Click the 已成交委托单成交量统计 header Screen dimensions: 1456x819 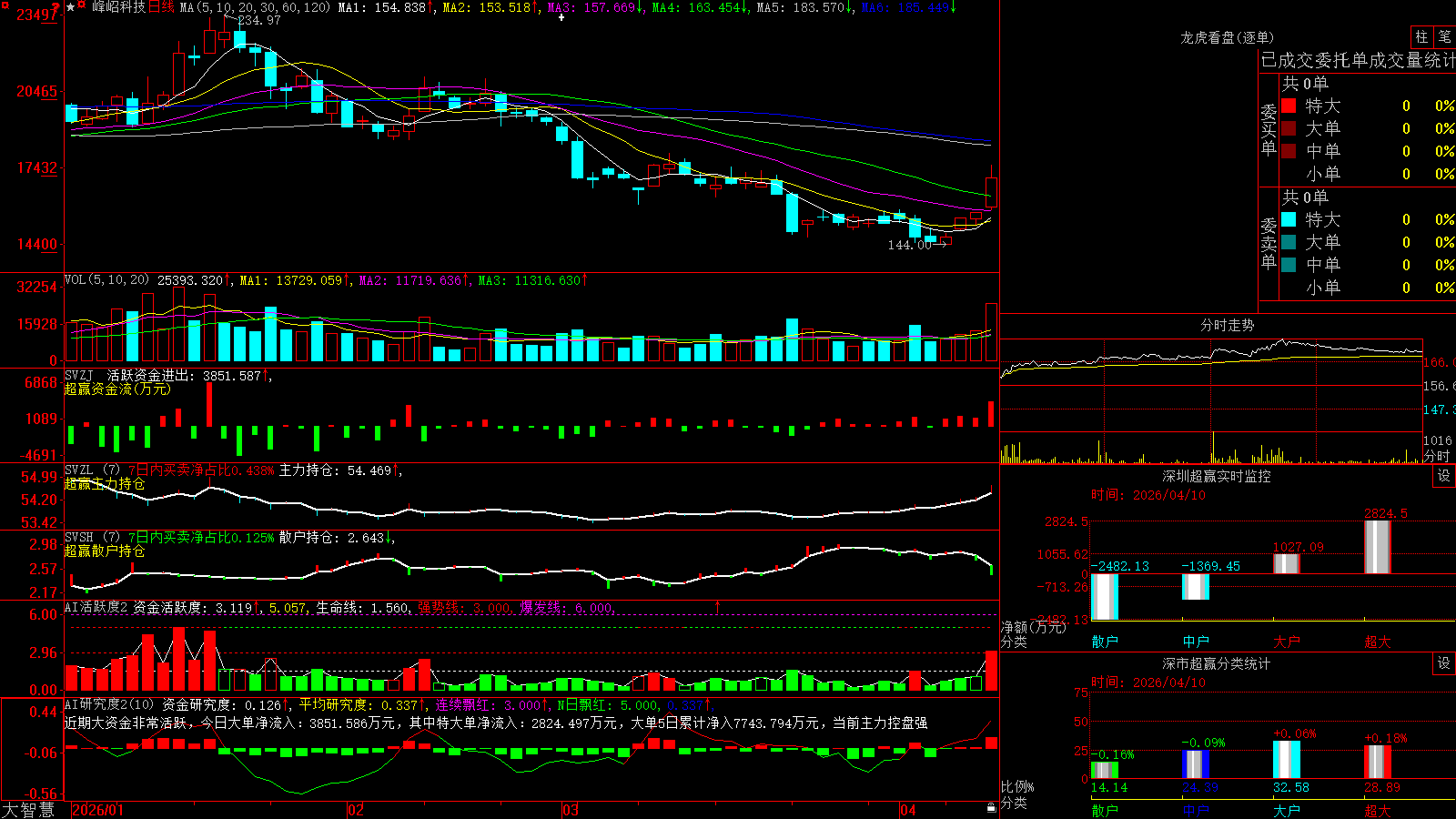[x=1358, y=61]
